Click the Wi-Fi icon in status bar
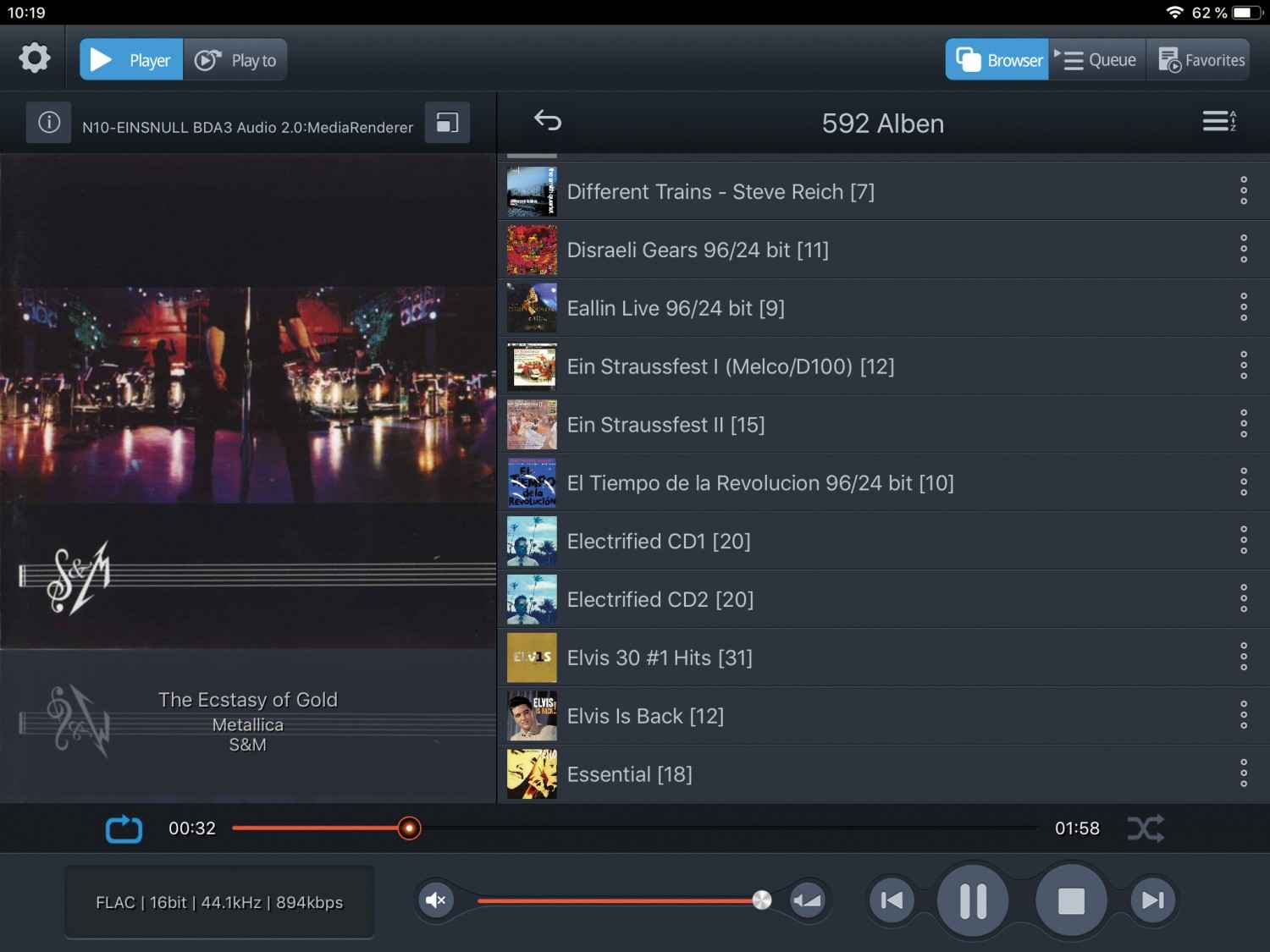 click(1174, 13)
